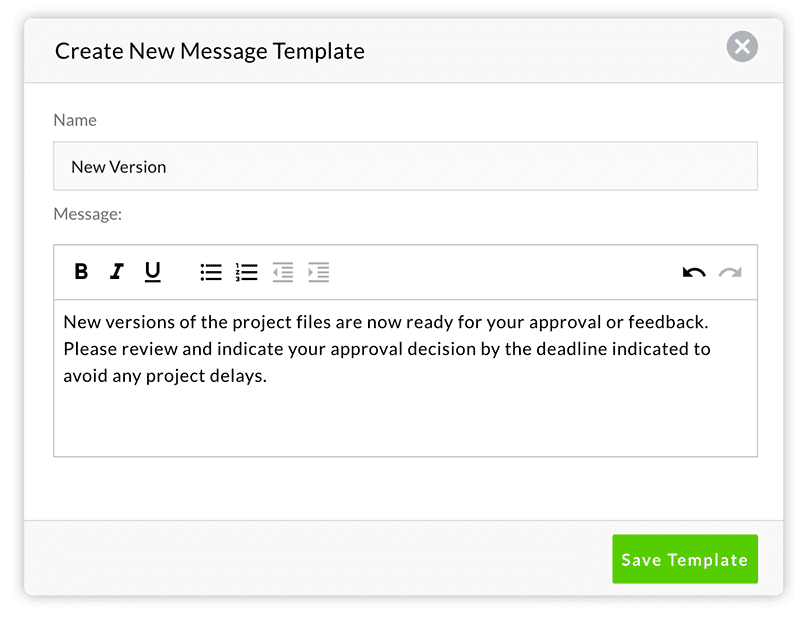This screenshot has width=800, height=620.
Task: Place cursor in line starting Please review
Action: (387, 349)
